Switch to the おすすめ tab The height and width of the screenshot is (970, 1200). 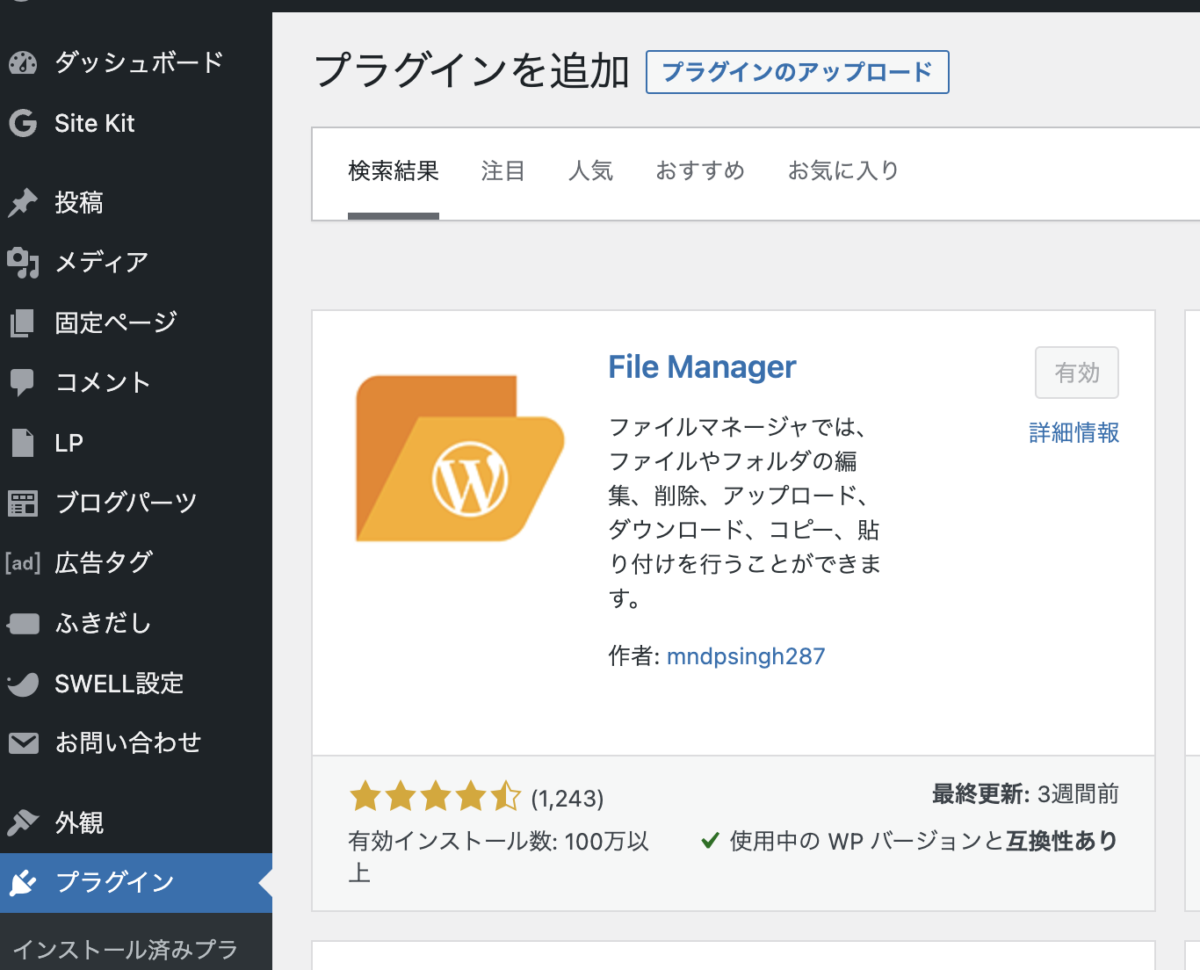tap(700, 171)
